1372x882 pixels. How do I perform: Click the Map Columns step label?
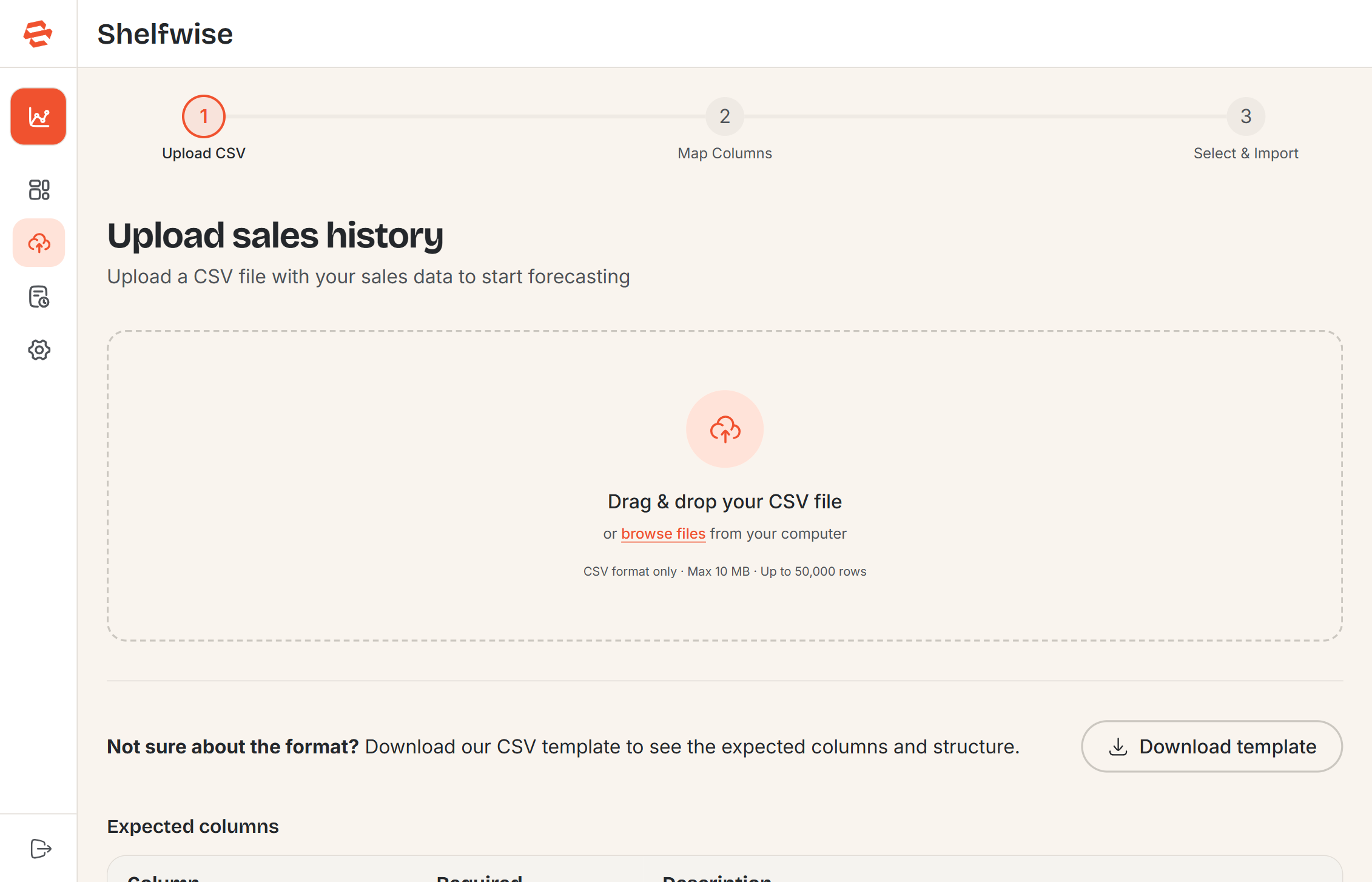point(725,153)
